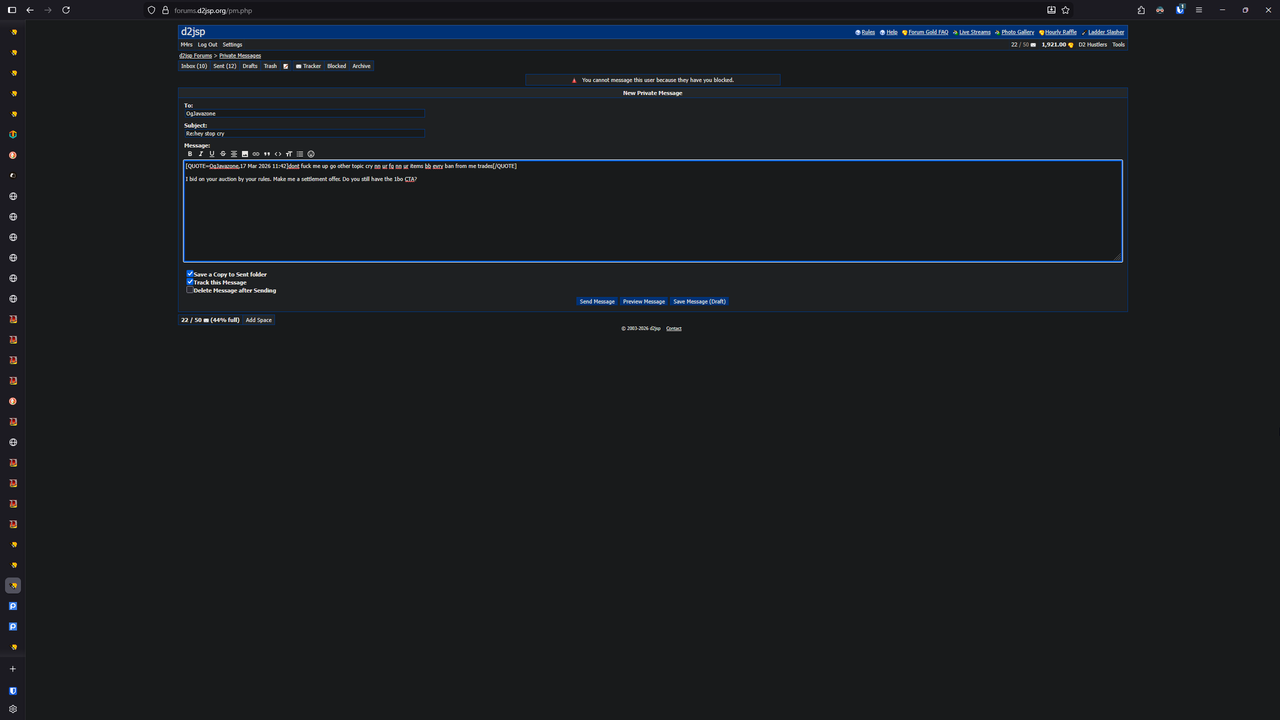Toggle Save a Copy to Sent folder

(x=190, y=274)
